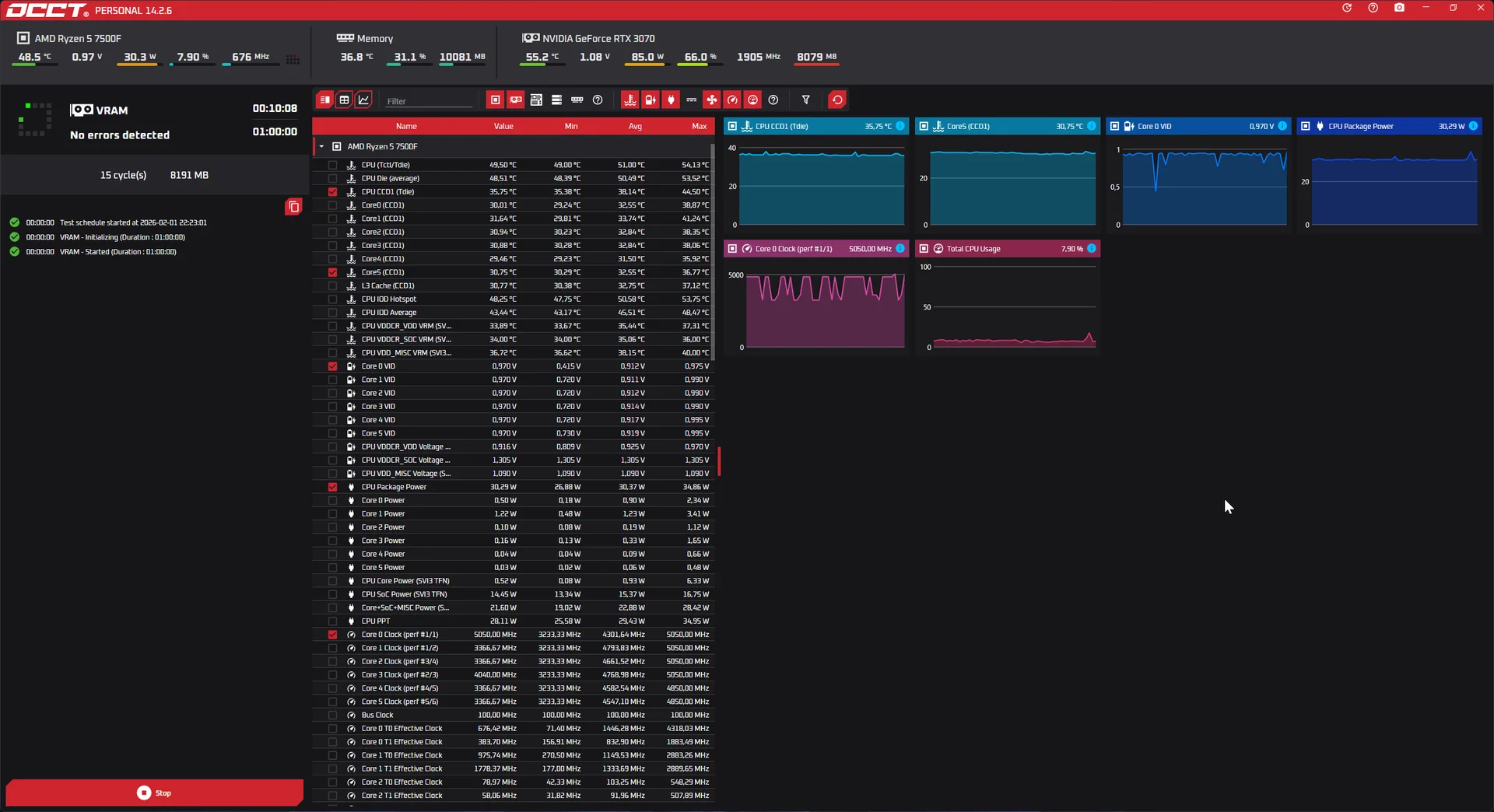
Task: Open the help icon in title bar
Action: pyautogui.click(x=1373, y=8)
